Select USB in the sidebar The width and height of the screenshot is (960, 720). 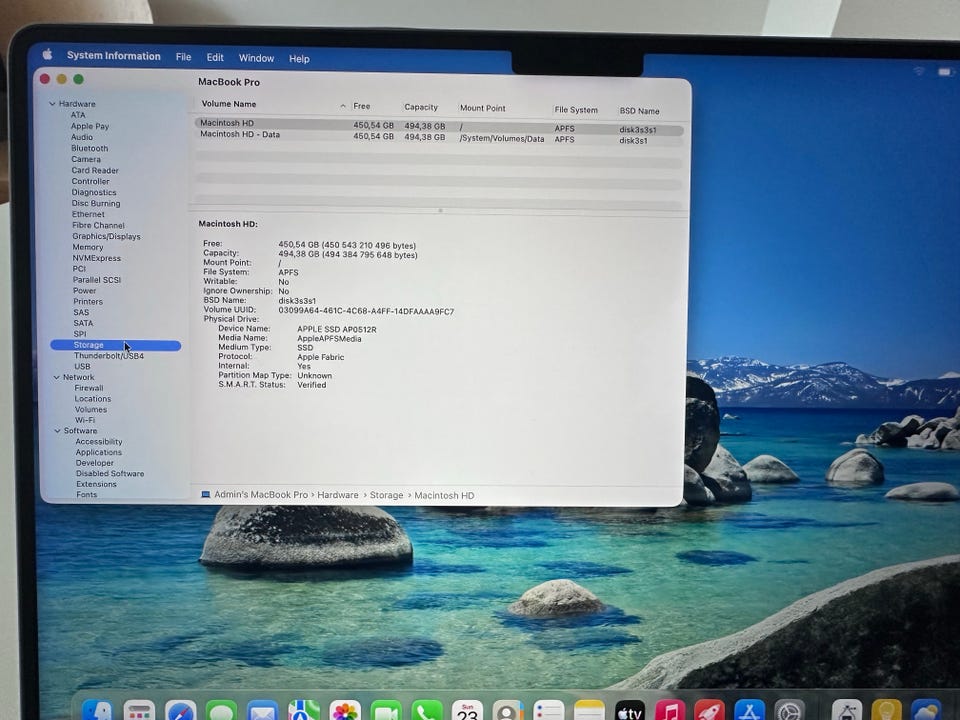(82, 367)
